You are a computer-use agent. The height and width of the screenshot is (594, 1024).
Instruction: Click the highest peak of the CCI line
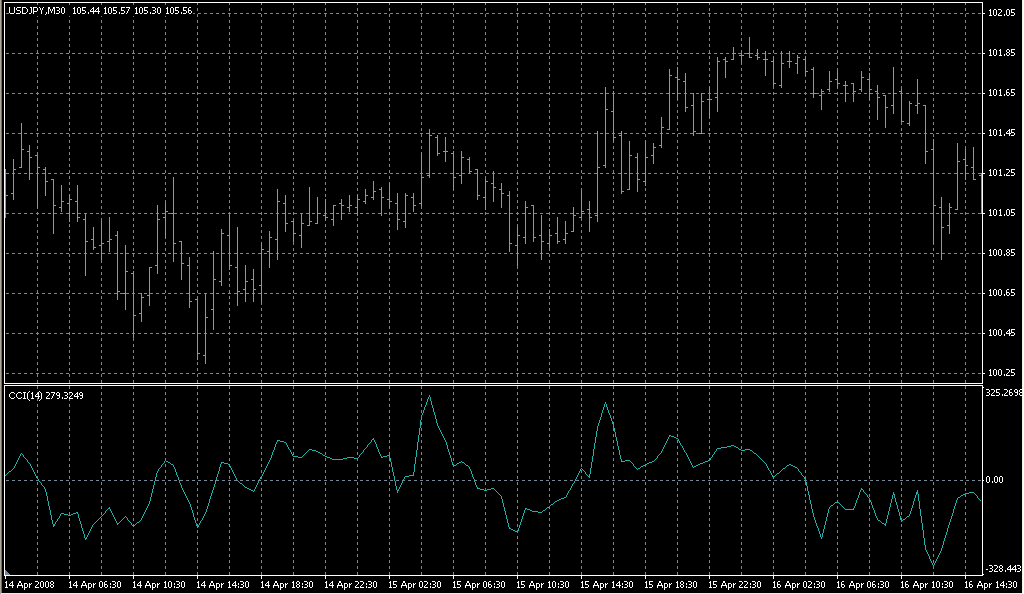coord(429,396)
